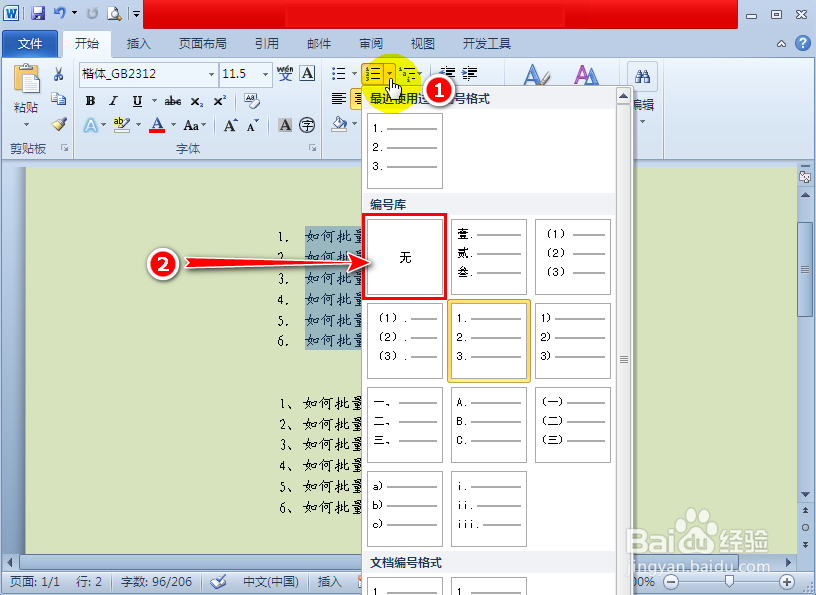Screen dimensions: 816x595
Task: Click the Clear Formatting eraser icon
Action: point(252,100)
